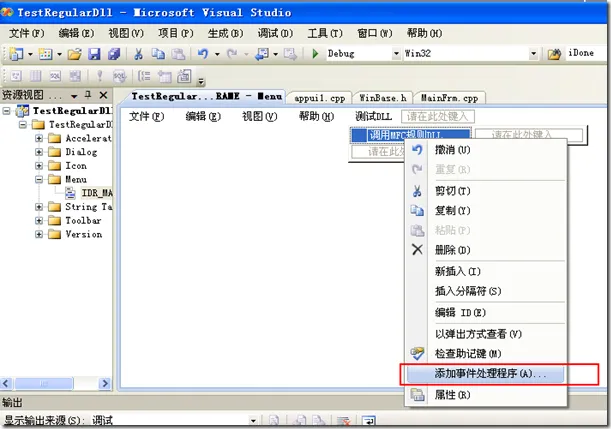Pin the Resource View panel

(x=88, y=95)
